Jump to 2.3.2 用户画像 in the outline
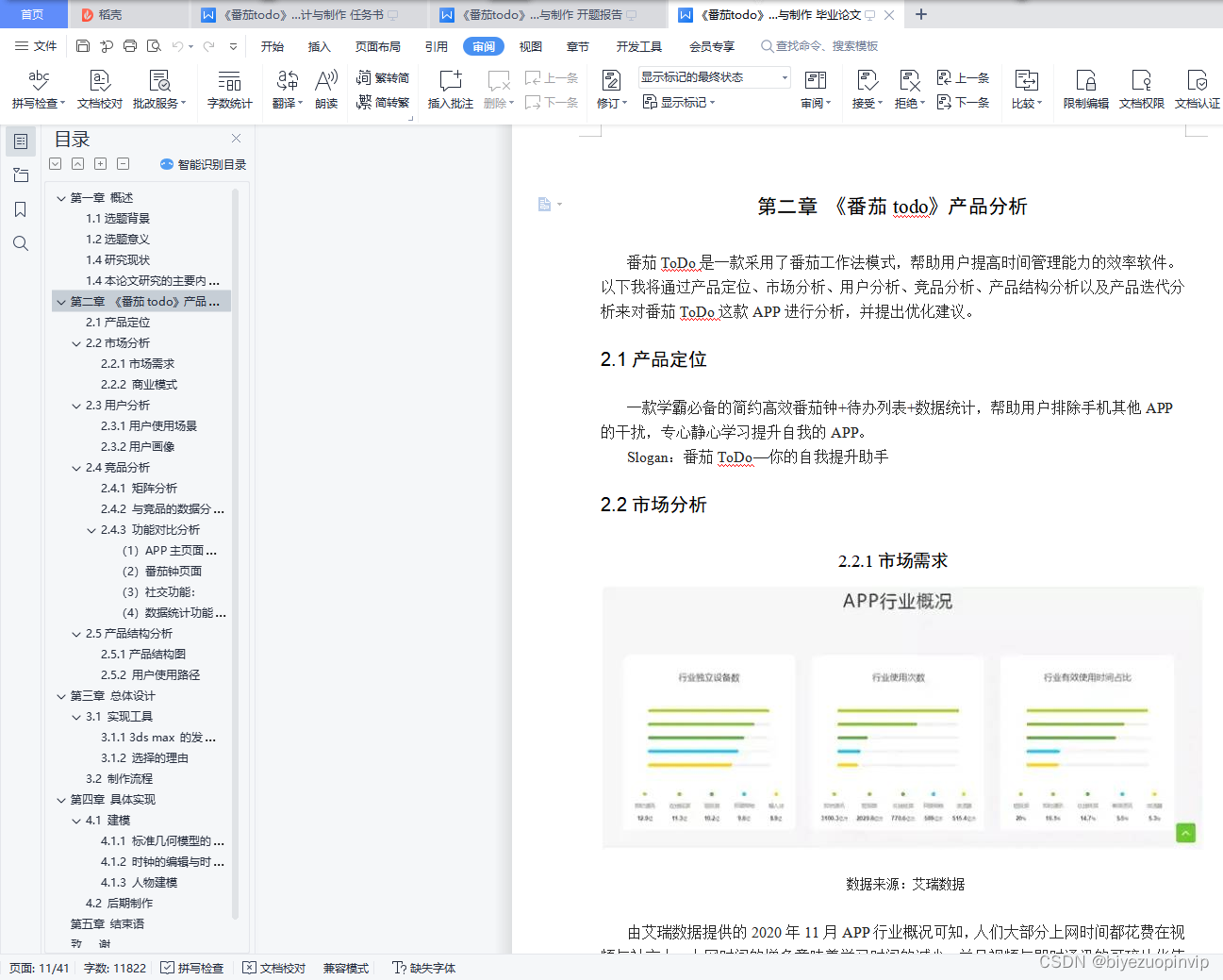The height and width of the screenshot is (980, 1223). (138, 447)
